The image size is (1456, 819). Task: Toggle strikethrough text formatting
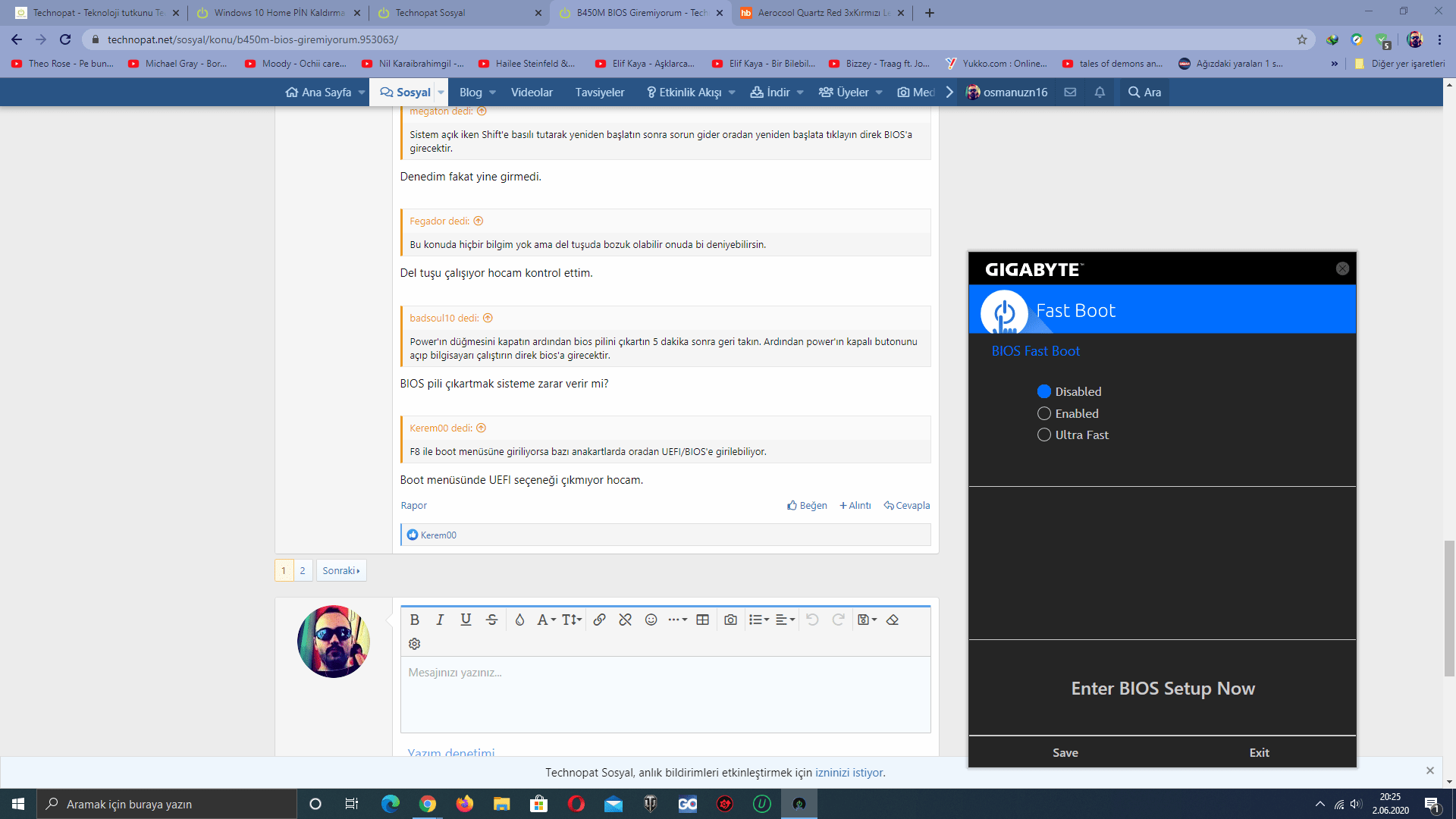(x=491, y=620)
